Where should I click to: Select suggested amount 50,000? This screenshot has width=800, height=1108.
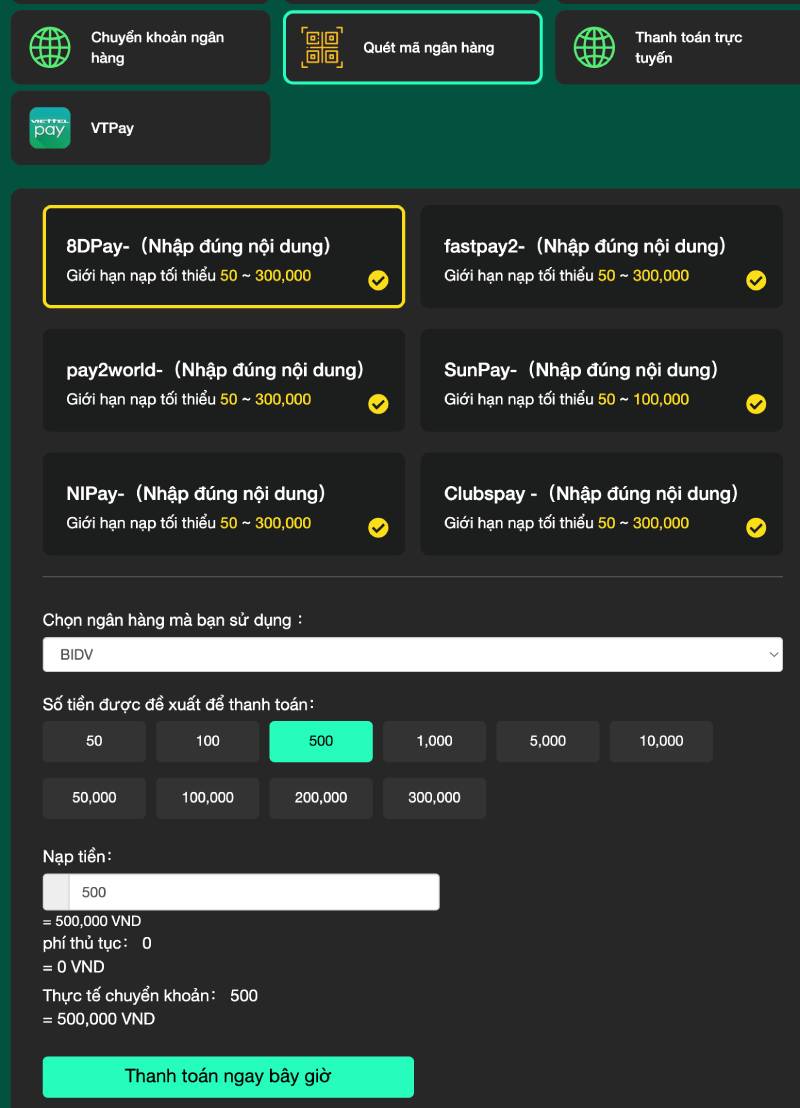[94, 798]
